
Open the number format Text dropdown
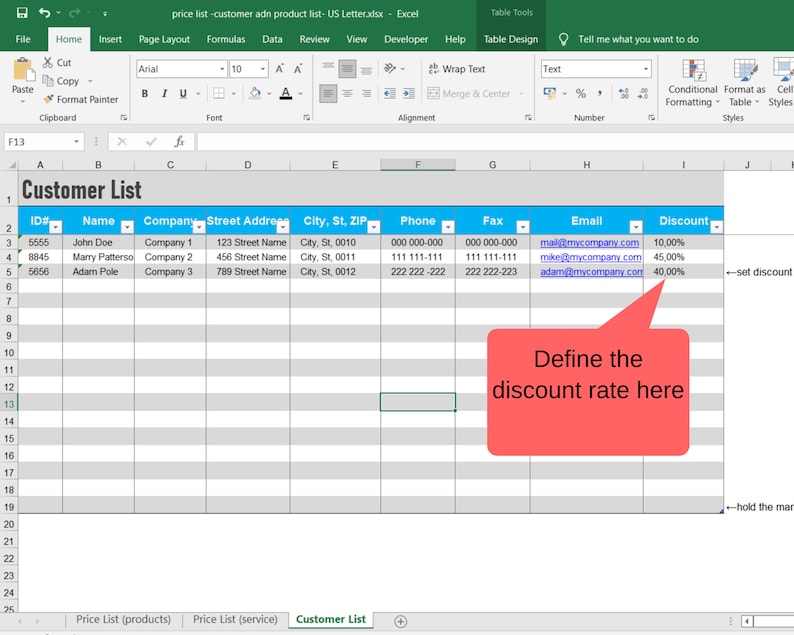click(x=646, y=69)
